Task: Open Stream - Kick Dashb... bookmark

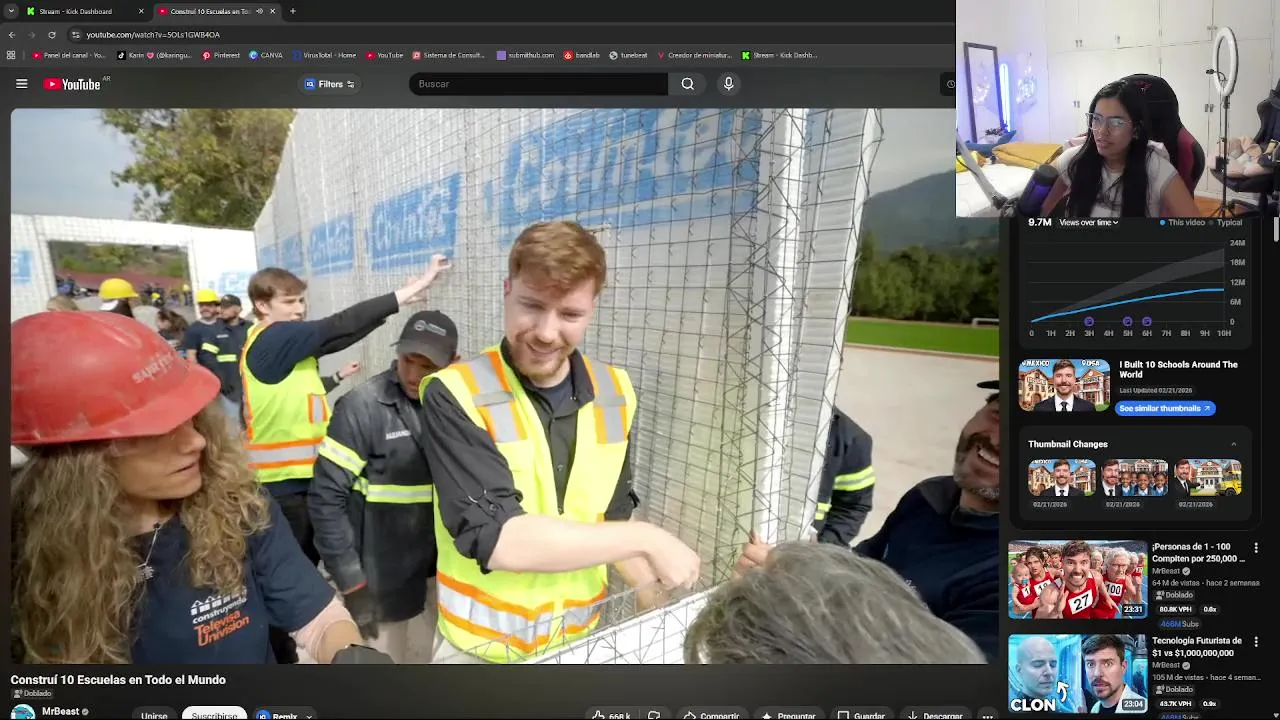Action: click(x=780, y=55)
